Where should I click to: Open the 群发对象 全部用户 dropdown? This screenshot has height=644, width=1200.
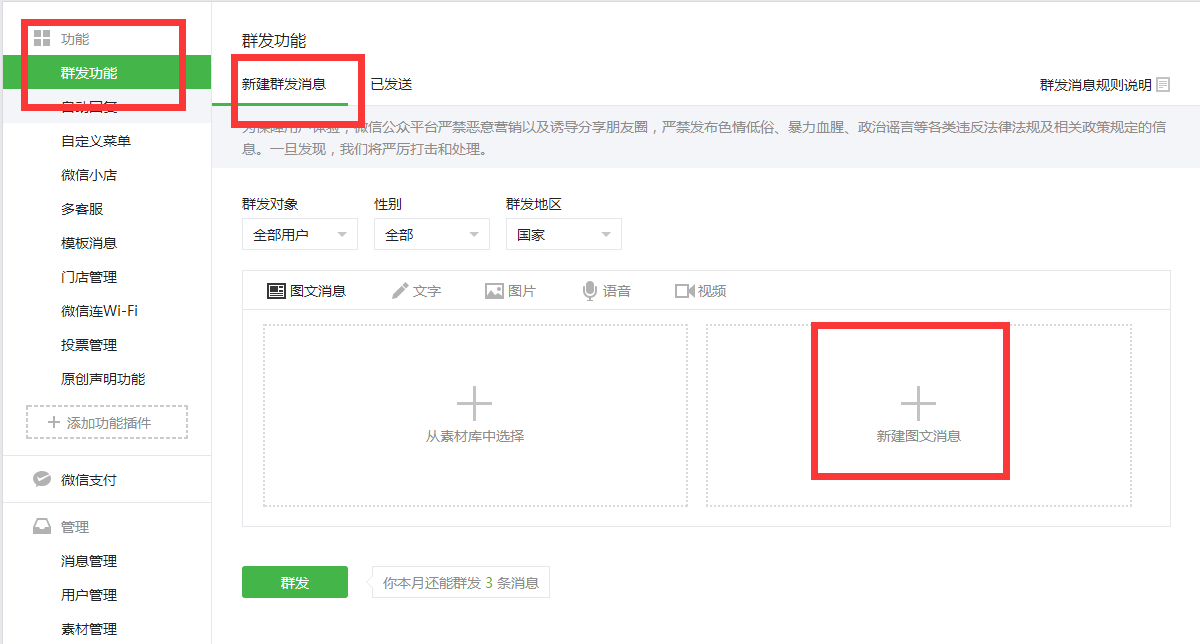coord(299,235)
